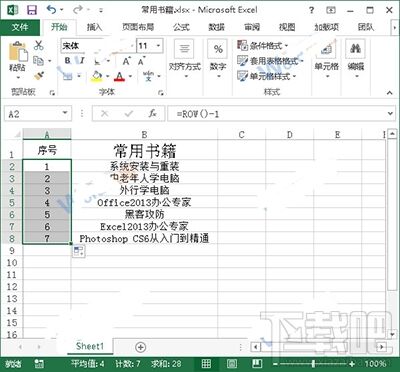Apply the yellow fill color bucket
The image size is (400, 372).
click(97, 76)
